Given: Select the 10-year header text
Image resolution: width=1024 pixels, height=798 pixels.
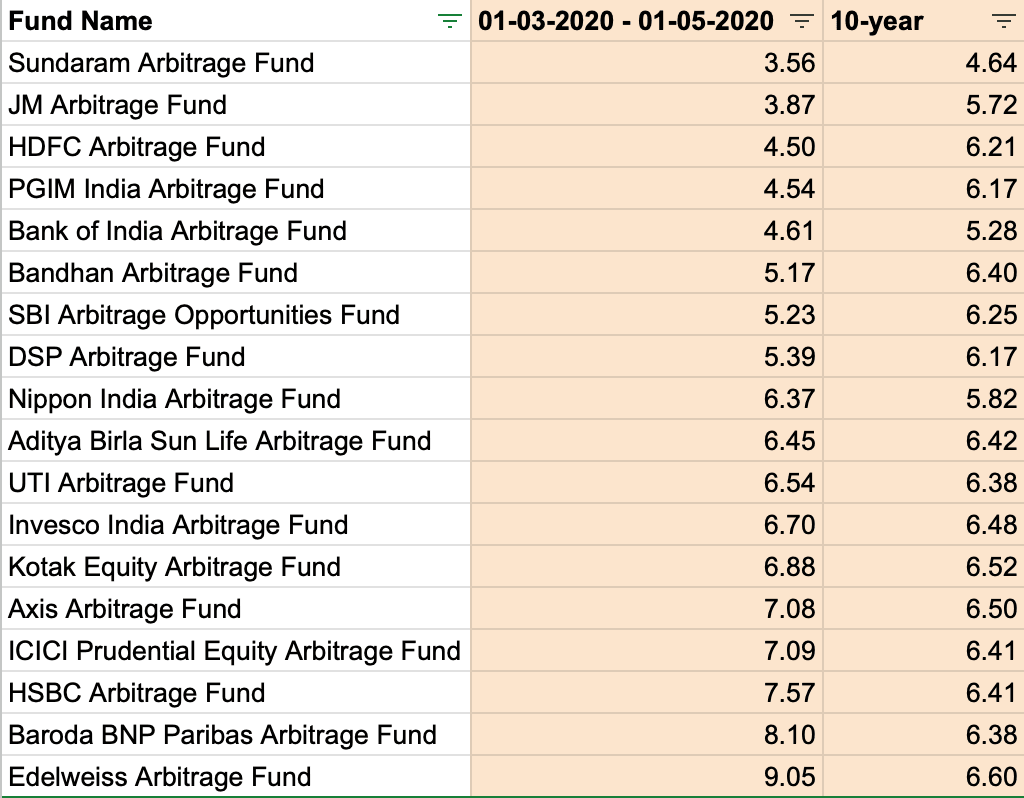Looking at the screenshot, I should pyautogui.click(x=877, y=21).
